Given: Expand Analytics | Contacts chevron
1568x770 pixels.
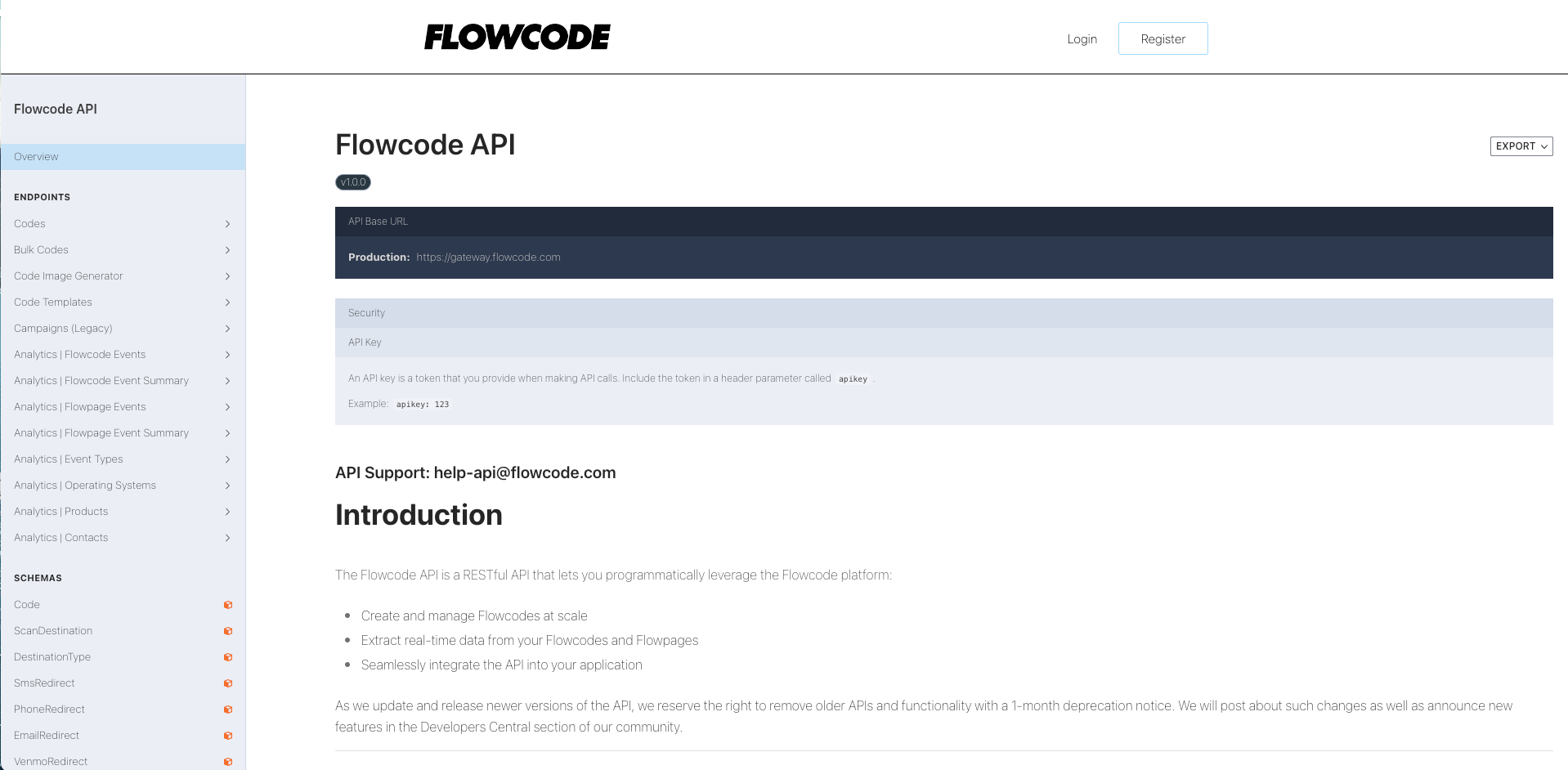Looking at the screenshot, I should point(227,538).
